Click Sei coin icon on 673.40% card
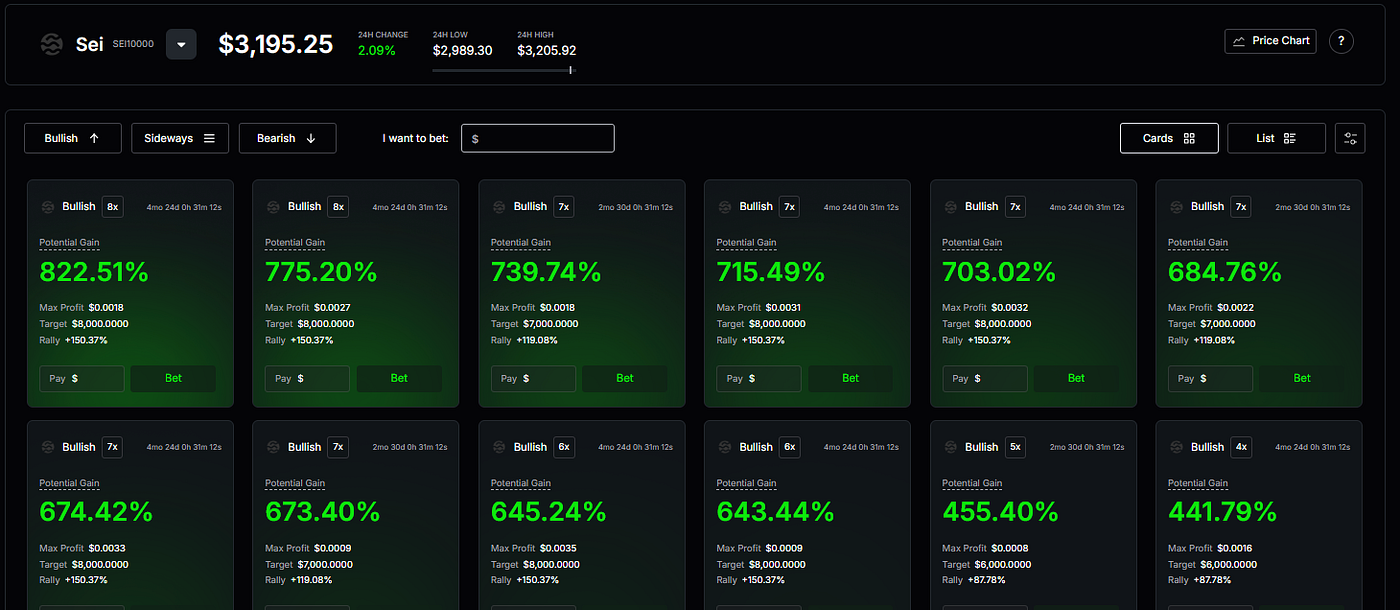The width and height of the screenshot is (1400, 610). click(x=273, y=447)
